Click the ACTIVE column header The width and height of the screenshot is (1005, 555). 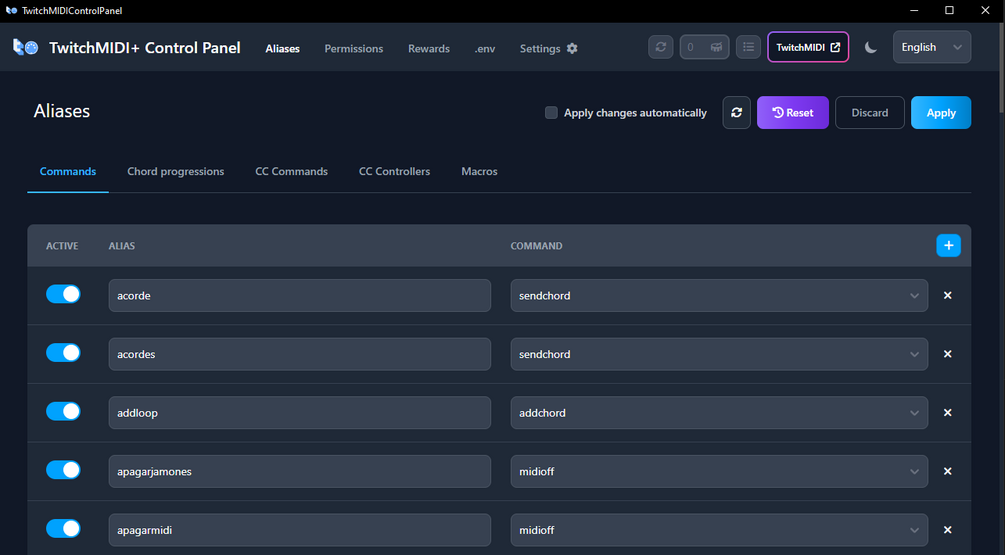[62, 246]
